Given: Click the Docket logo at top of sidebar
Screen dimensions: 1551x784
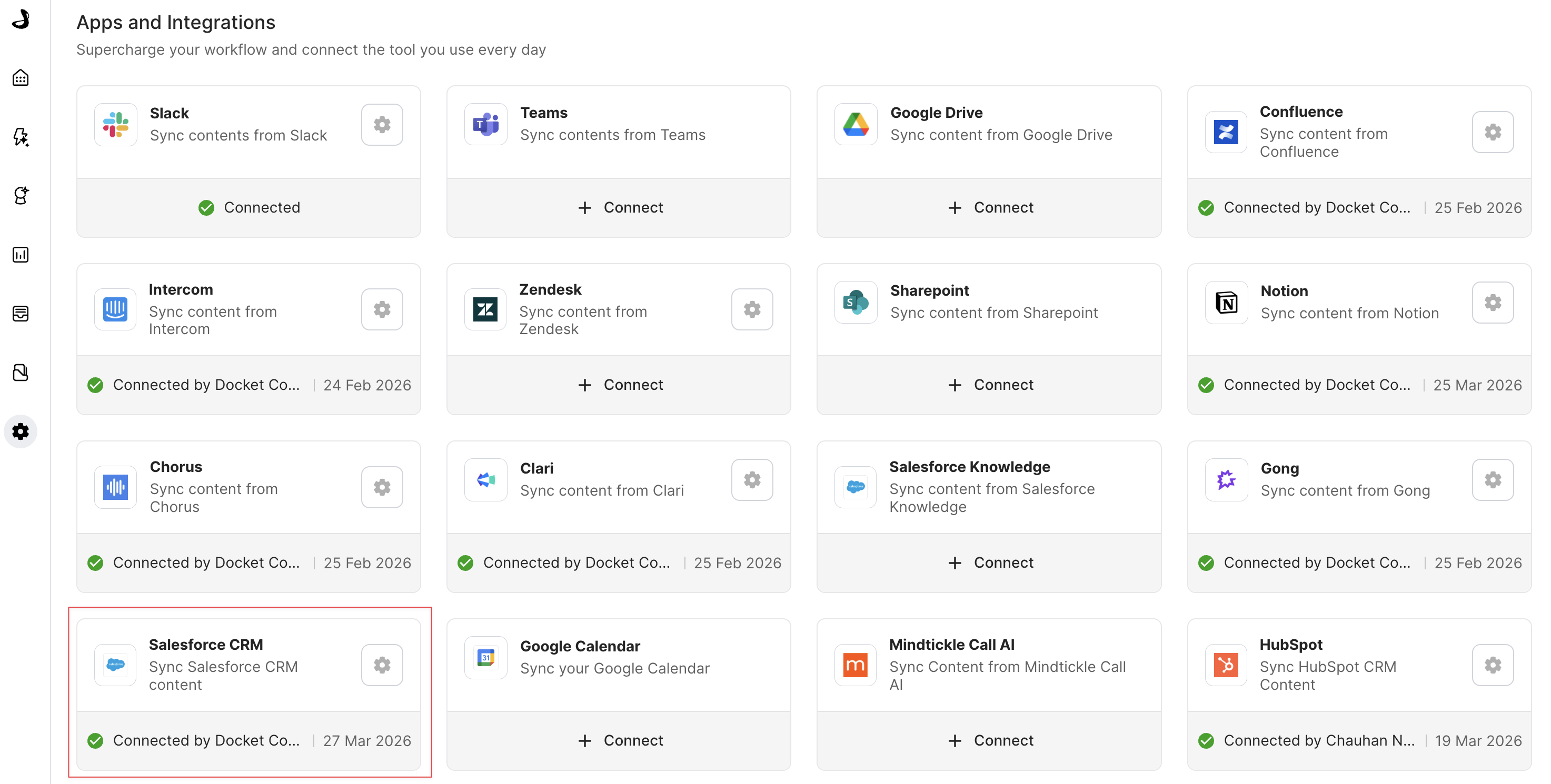Looking at the screenshot, I should [x=21, y=18].
